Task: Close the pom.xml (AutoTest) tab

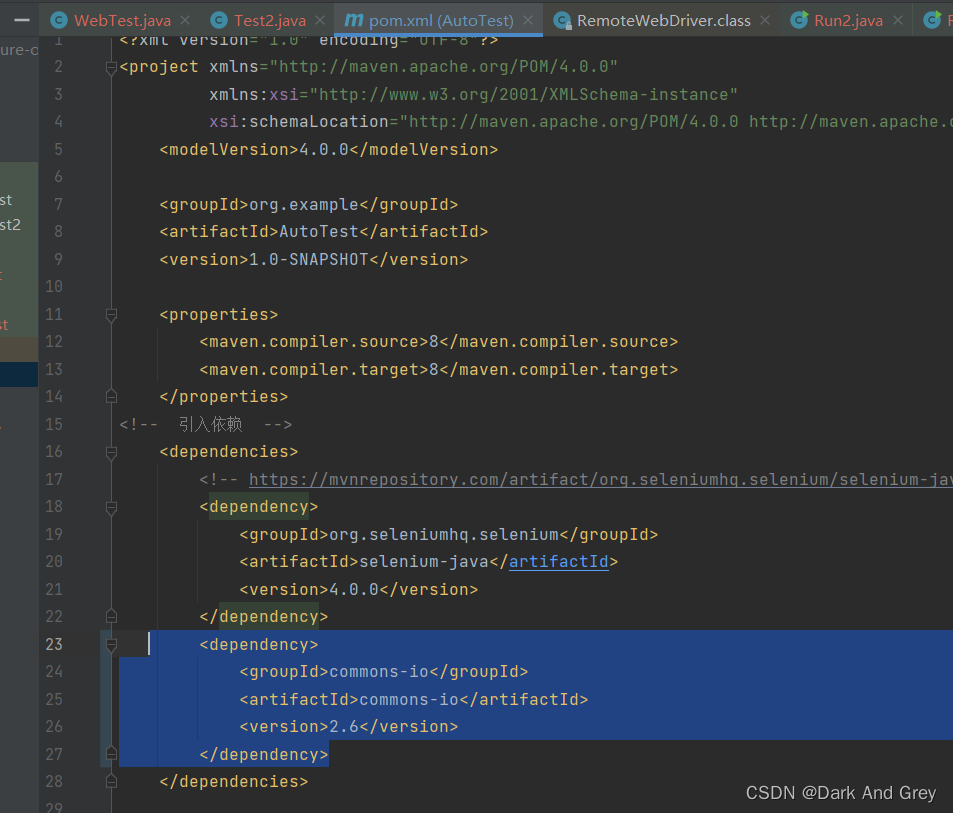Action: pos(528,21)
